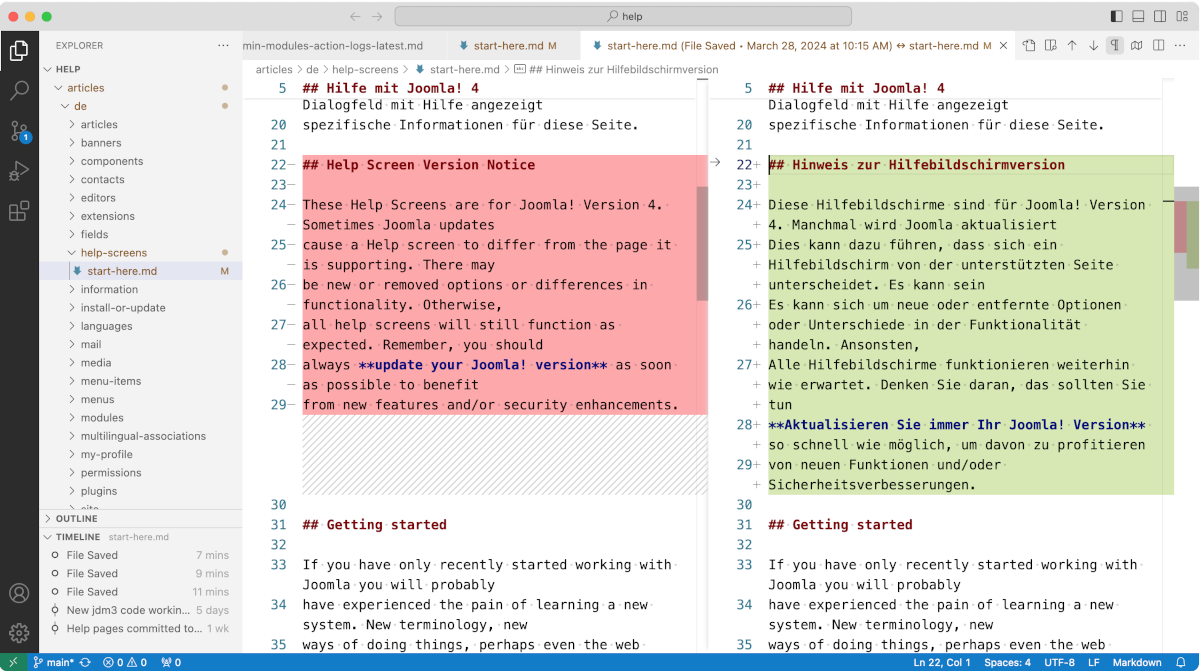Show errors and warnings count in status bar
This screenshot has width=1200, height=671.
pos(125,662)
